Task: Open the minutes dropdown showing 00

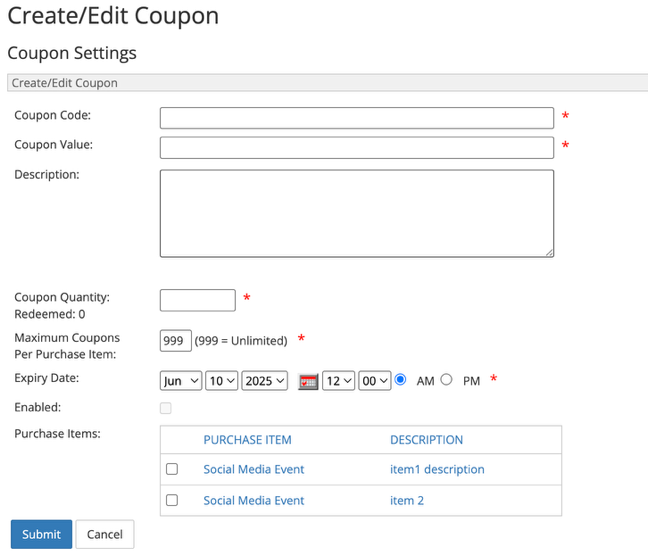Action: pyautogui.click(x=374, y=381)
